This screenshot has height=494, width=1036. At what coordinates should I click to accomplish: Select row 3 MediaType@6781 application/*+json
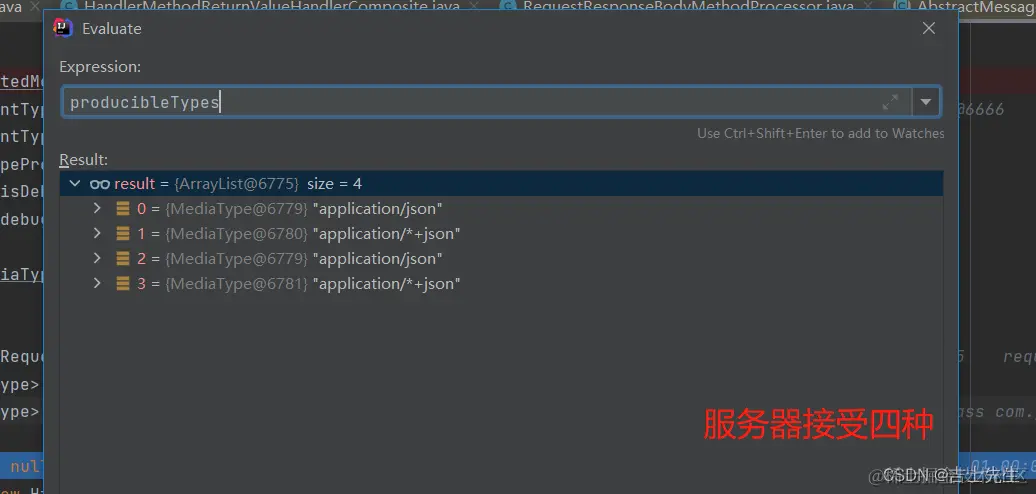501,283
